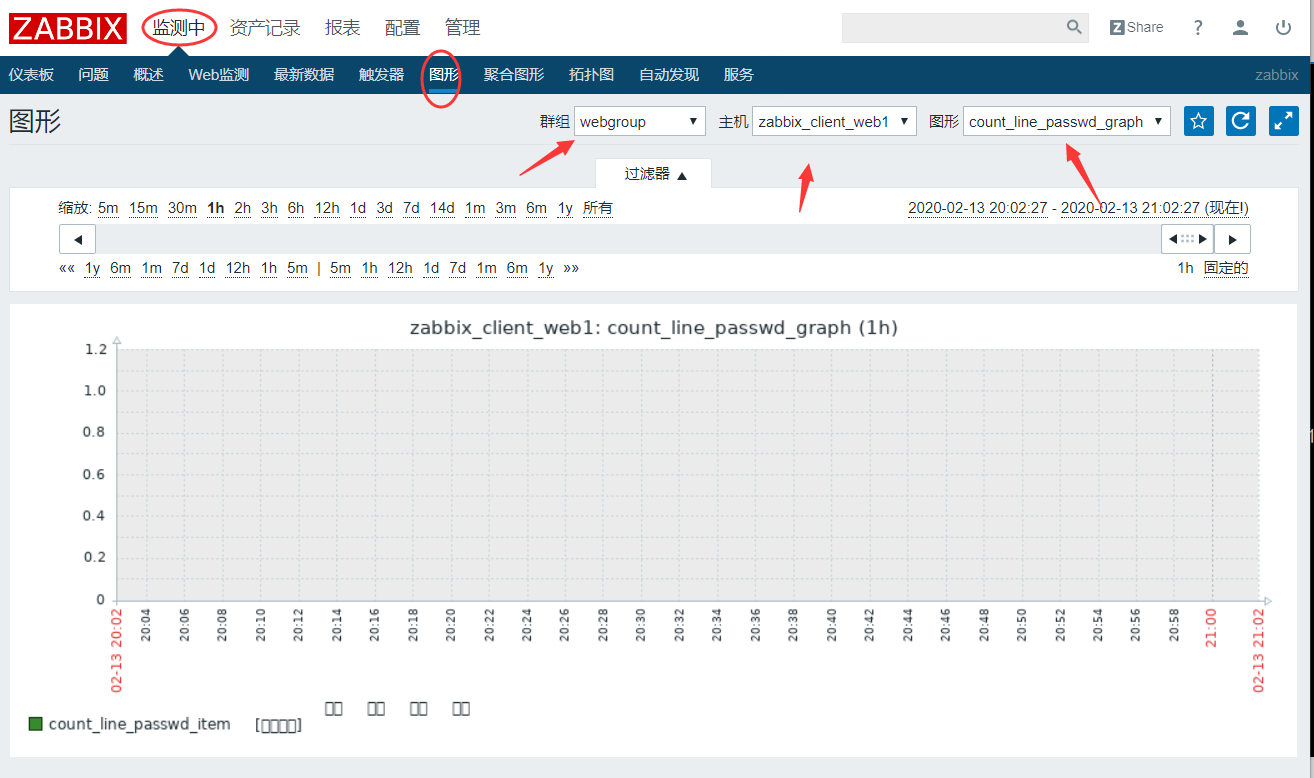Go to 概述 submenu

click(148, 75)
